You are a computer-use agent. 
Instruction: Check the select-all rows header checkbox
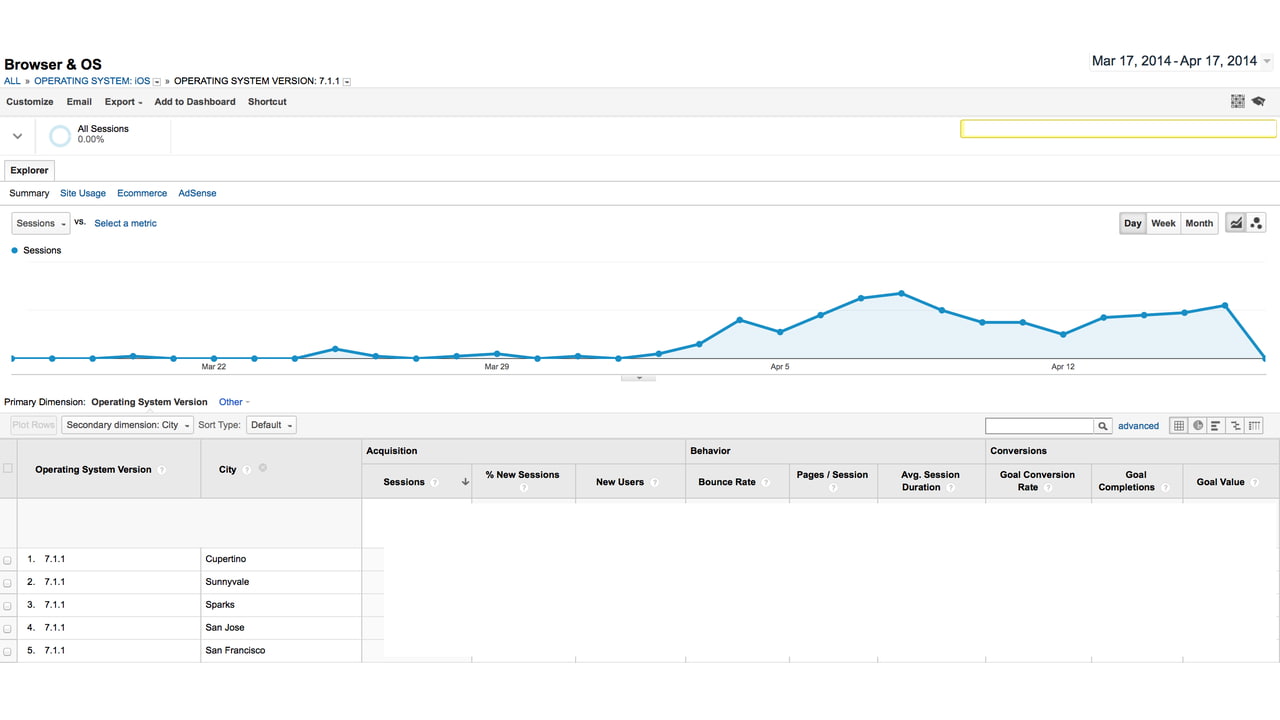click(8, 468)
